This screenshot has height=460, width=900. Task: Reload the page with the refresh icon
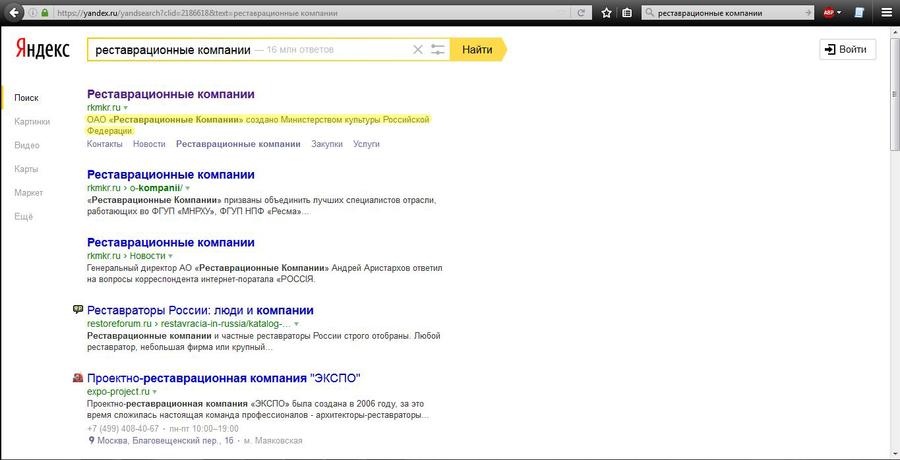[x=581, y=13]
